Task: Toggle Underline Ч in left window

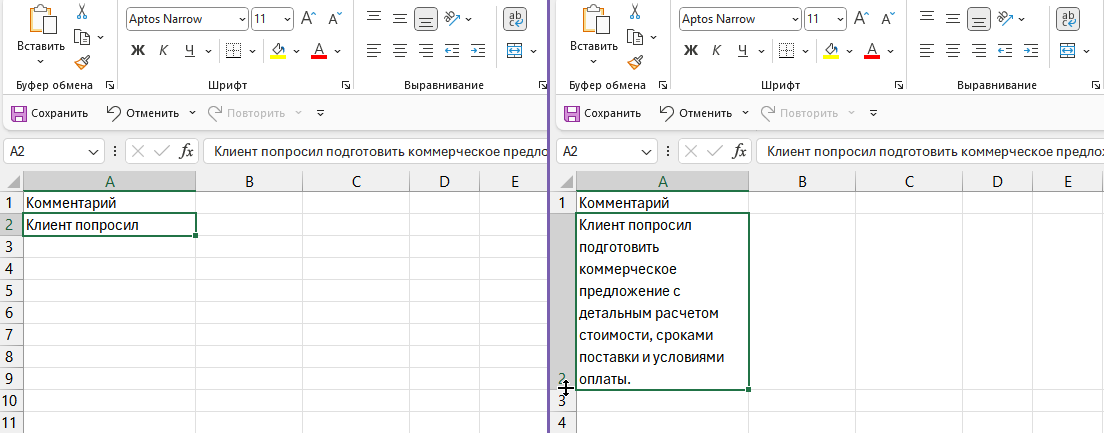Action: [189, 51]
